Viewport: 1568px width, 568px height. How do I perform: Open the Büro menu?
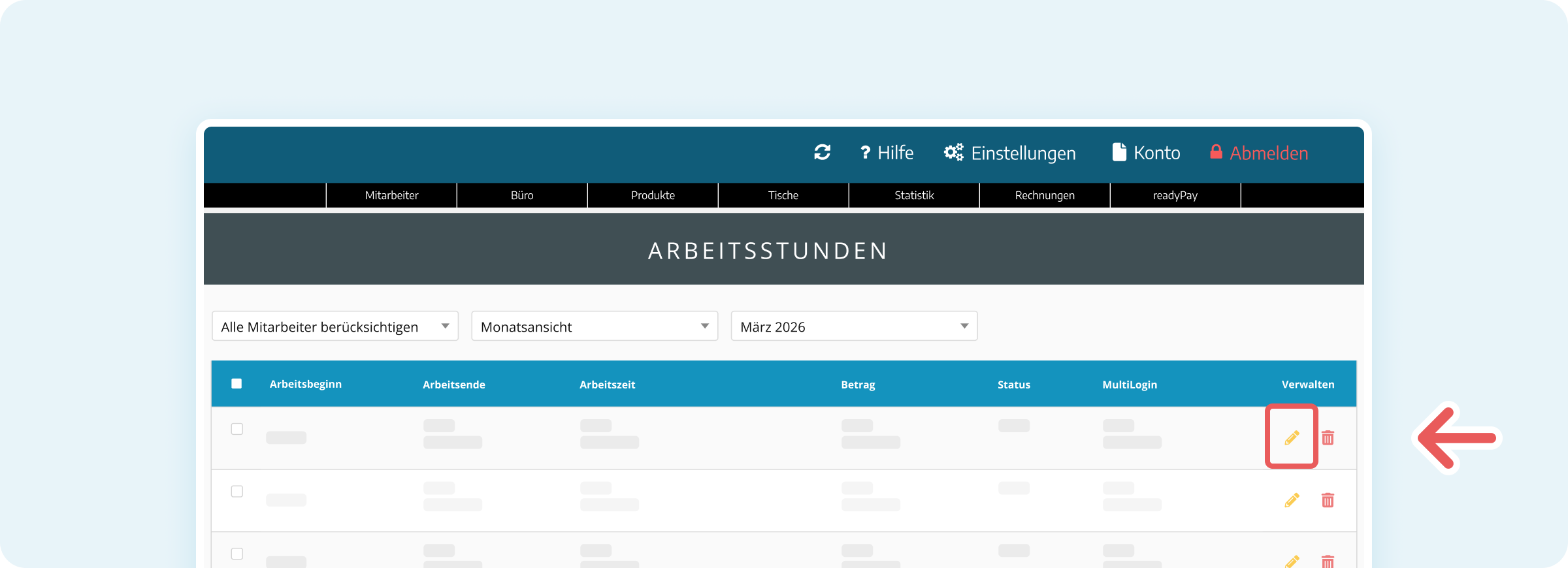522,195
